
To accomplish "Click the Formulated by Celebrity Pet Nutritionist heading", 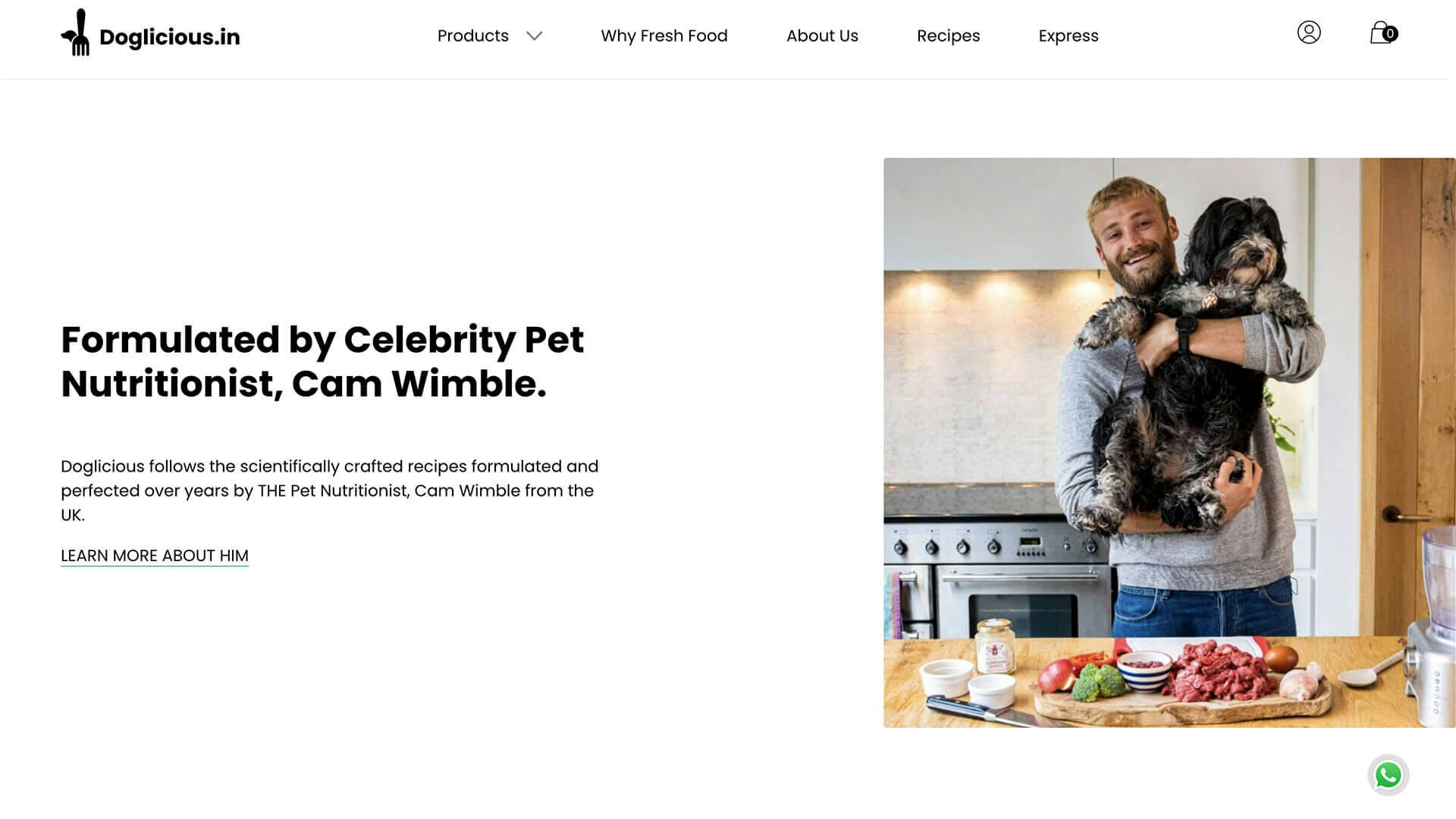I will coord(322,361).
